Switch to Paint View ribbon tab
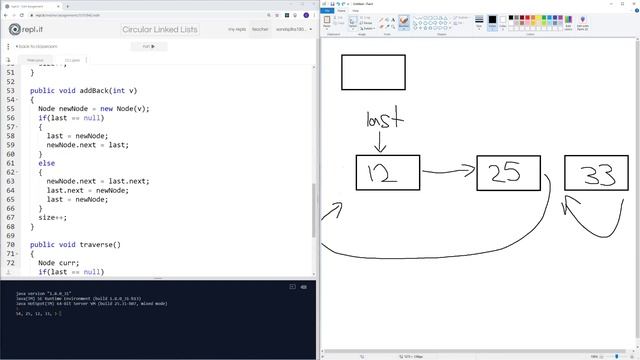640x360 pixels. [x=356, y=11]
